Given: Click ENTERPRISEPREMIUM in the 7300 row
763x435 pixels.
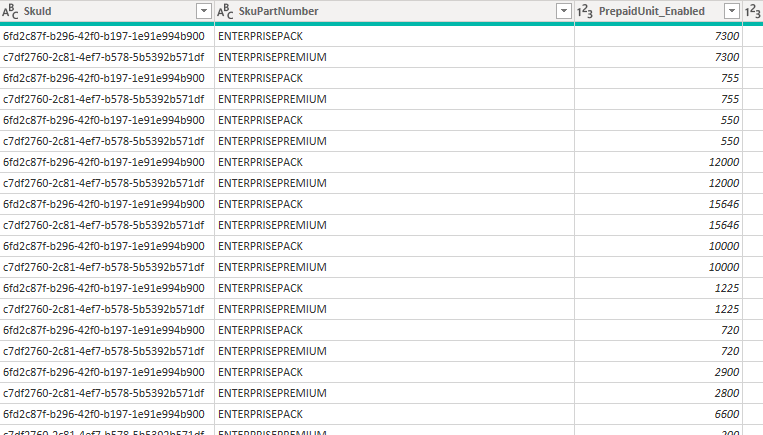Looking at the screenshot, I should 272,57.
